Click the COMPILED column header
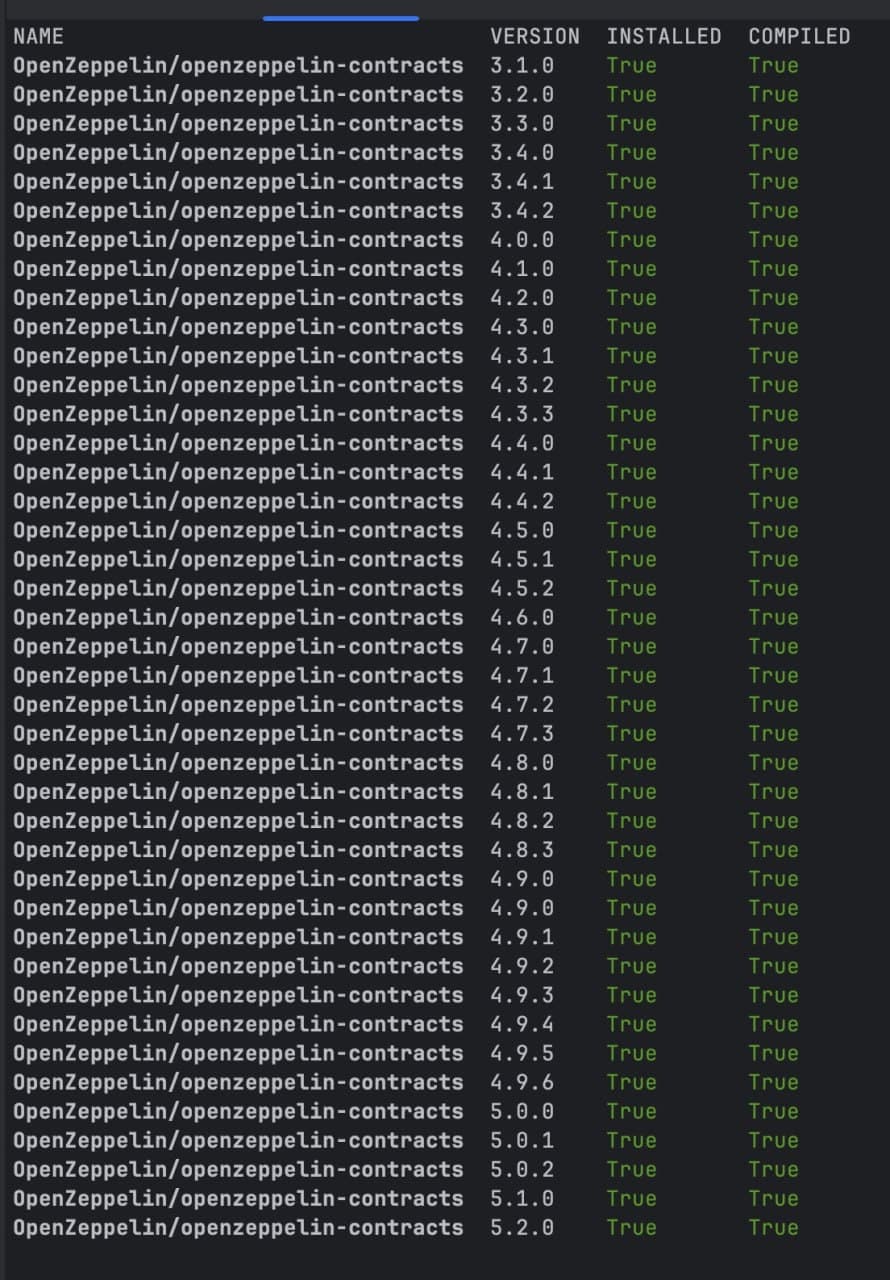The image size is (890, 1280). tap(797, 36)
